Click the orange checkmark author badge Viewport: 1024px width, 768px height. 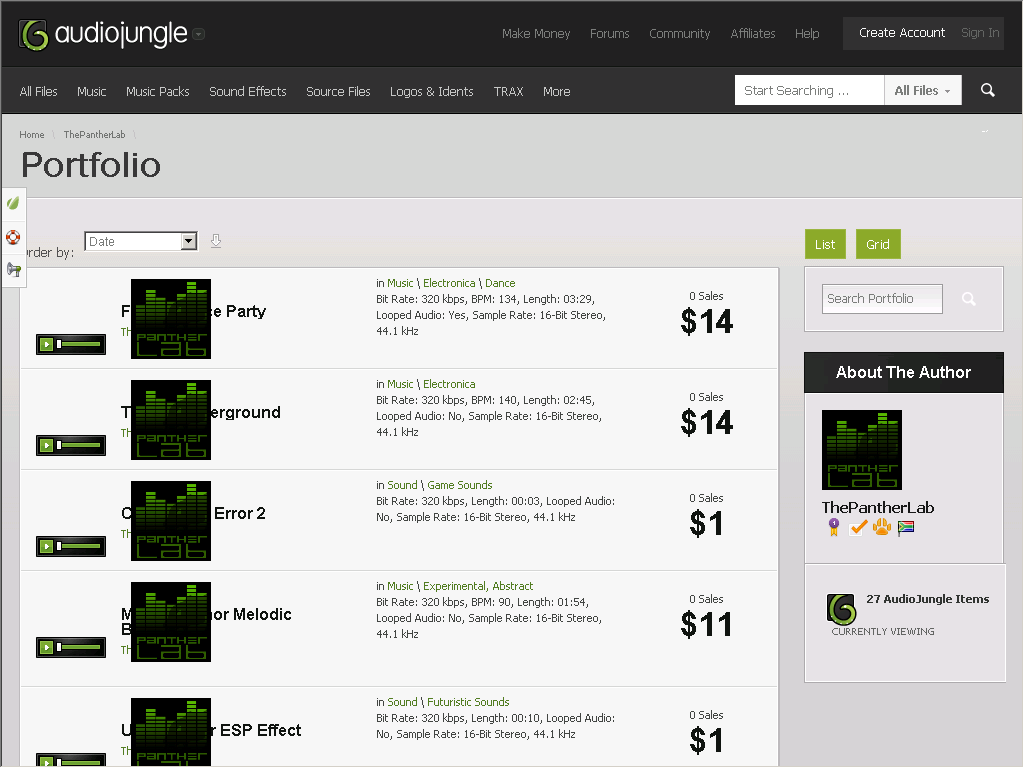coord(857,527)
